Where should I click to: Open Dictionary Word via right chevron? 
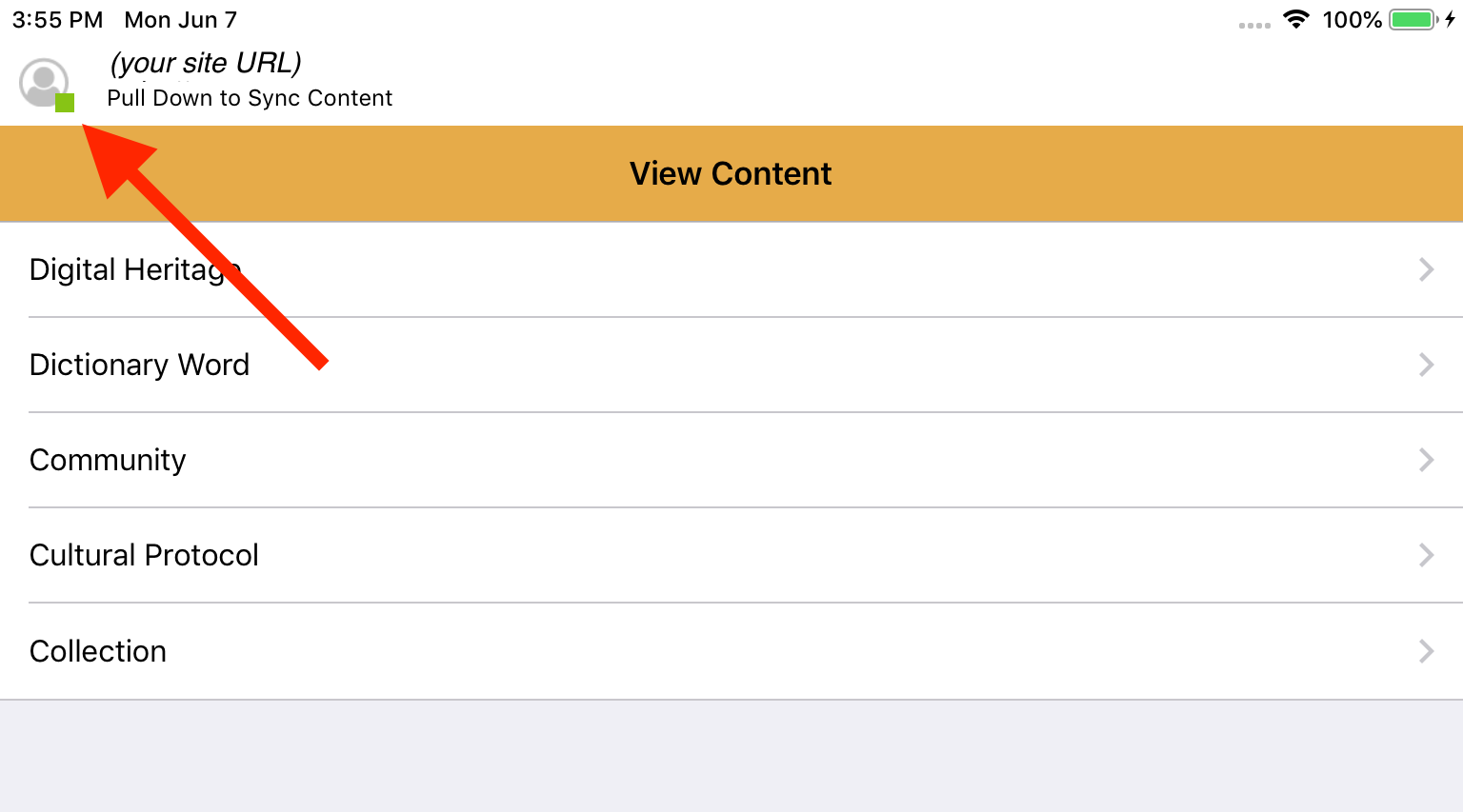pyautogui.click(x=1426, y=365)
